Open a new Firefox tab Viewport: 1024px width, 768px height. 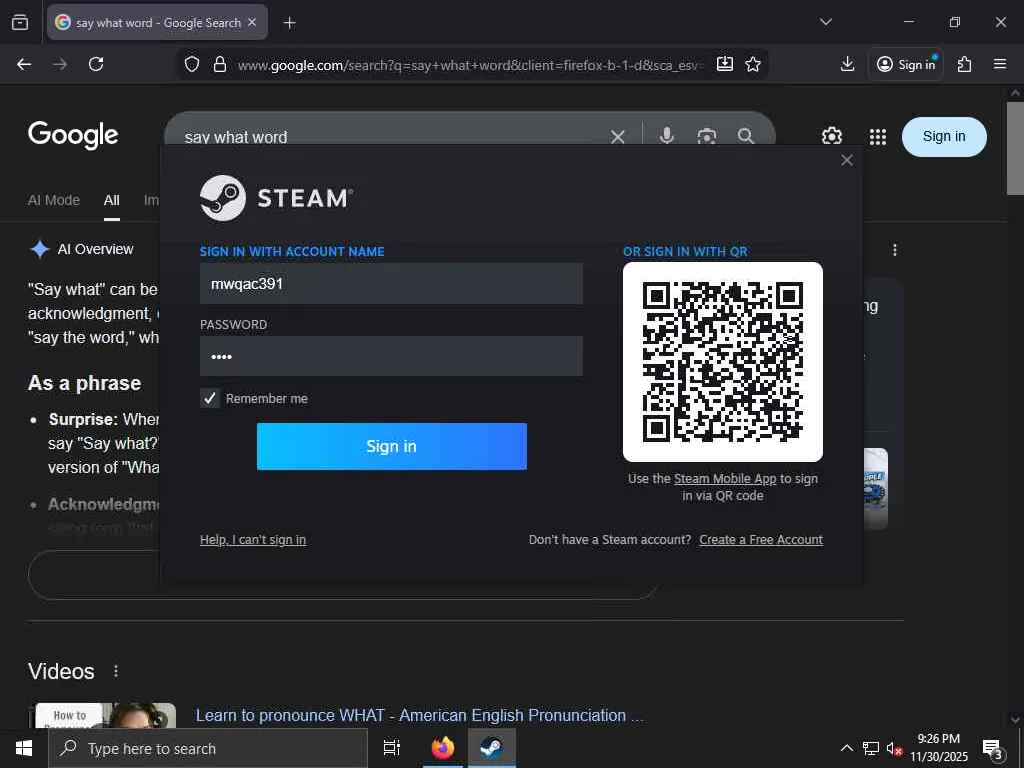[x=289, y=23]
